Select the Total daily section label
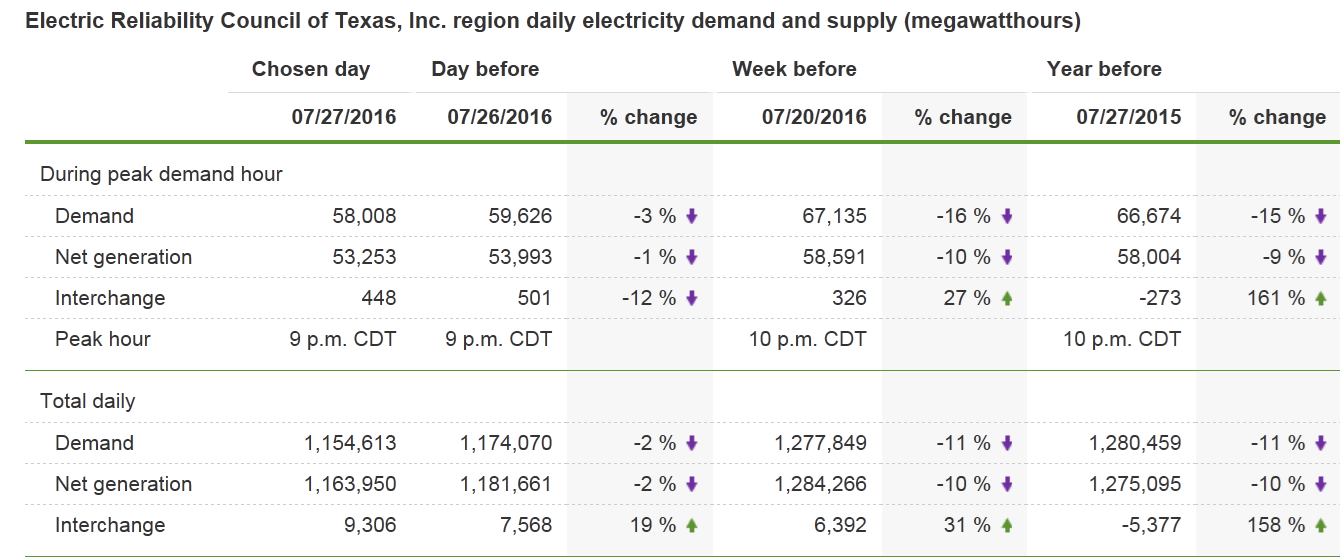 click(87, 401)
